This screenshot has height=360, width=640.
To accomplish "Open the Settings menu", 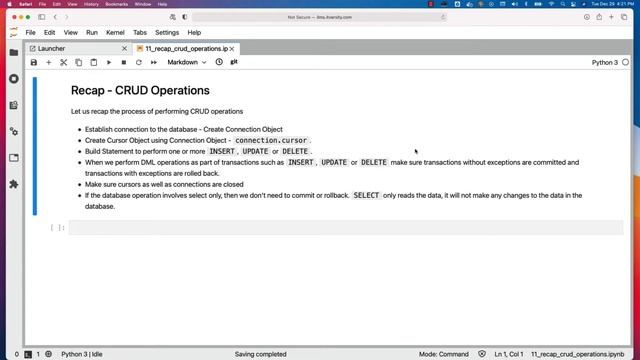I will (x=167, y=33).
